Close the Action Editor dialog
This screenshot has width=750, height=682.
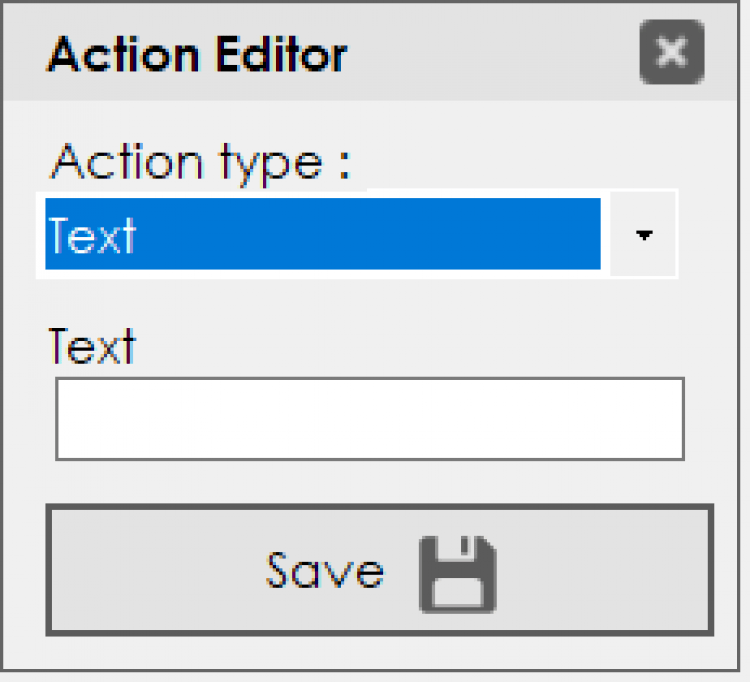[x=671, y=52]
